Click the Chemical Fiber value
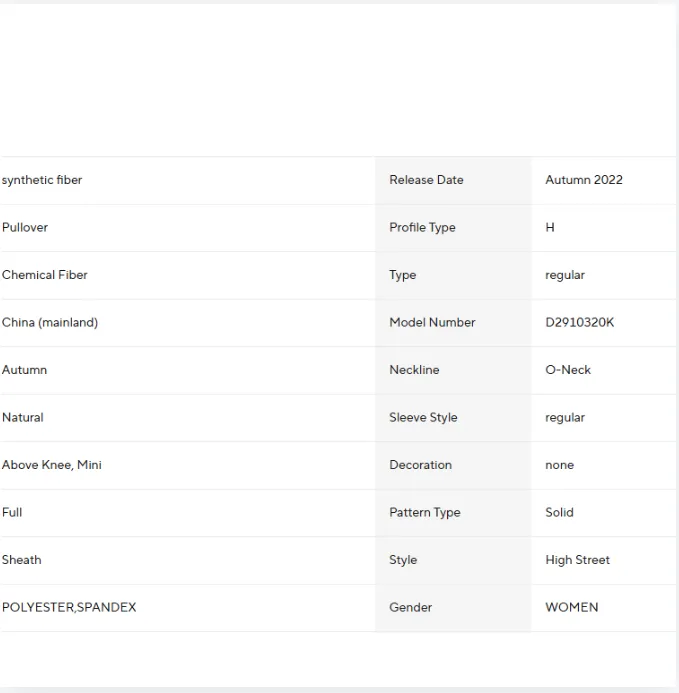679x693 pixels. point(45,275)
